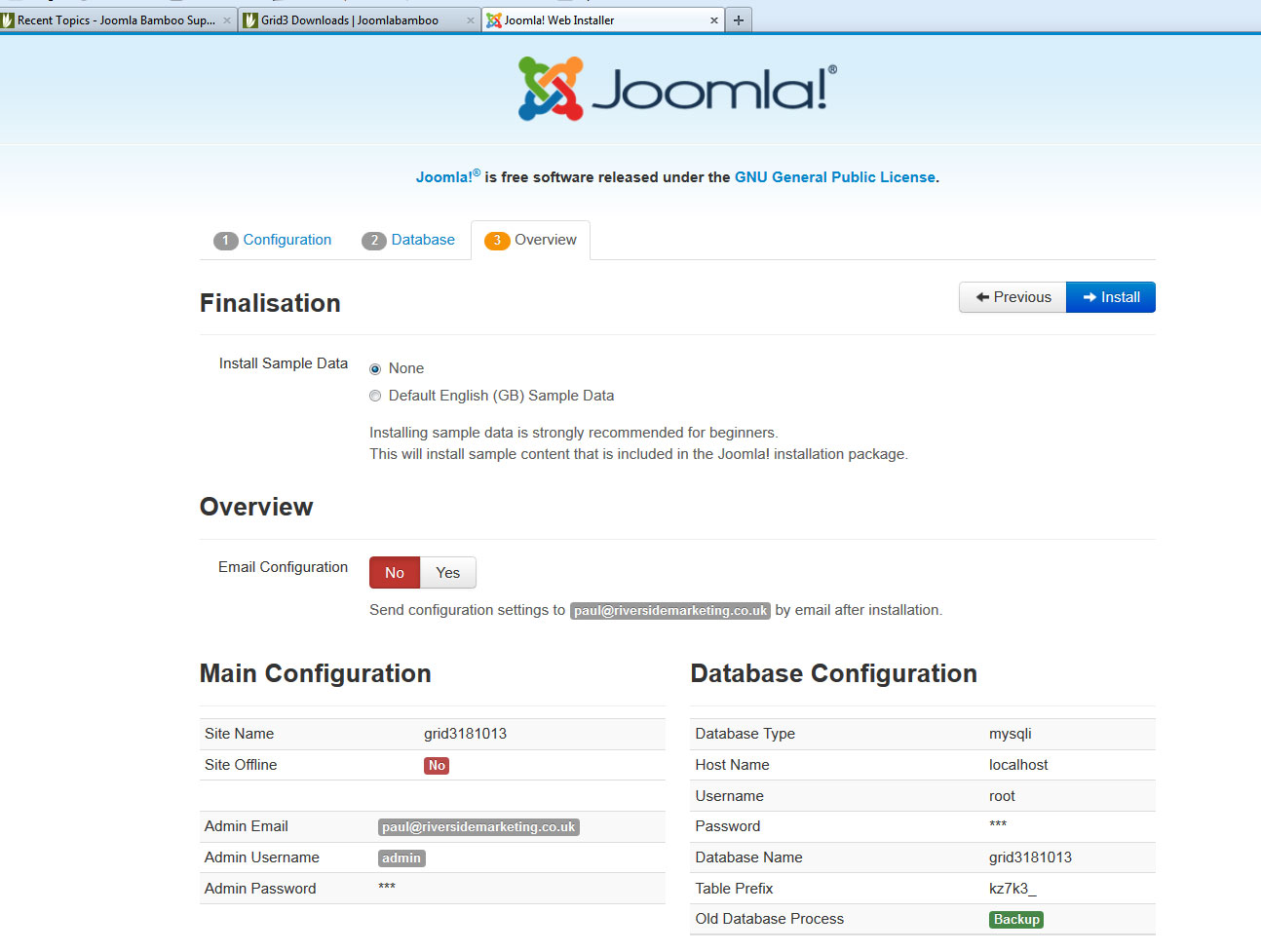Click email address badge in Email Configuration text
This screenshot has height=952, width=1261.
coord(670,611)
